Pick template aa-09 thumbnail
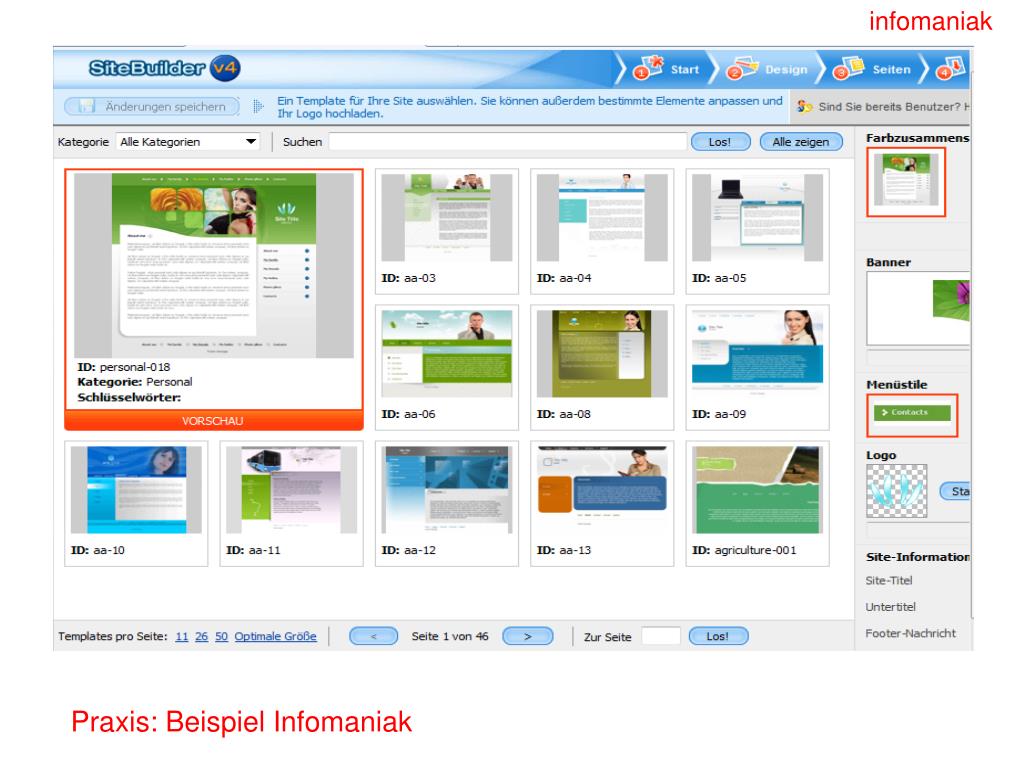This screenshot has width=1024, height=768. (x=758, y=353)
